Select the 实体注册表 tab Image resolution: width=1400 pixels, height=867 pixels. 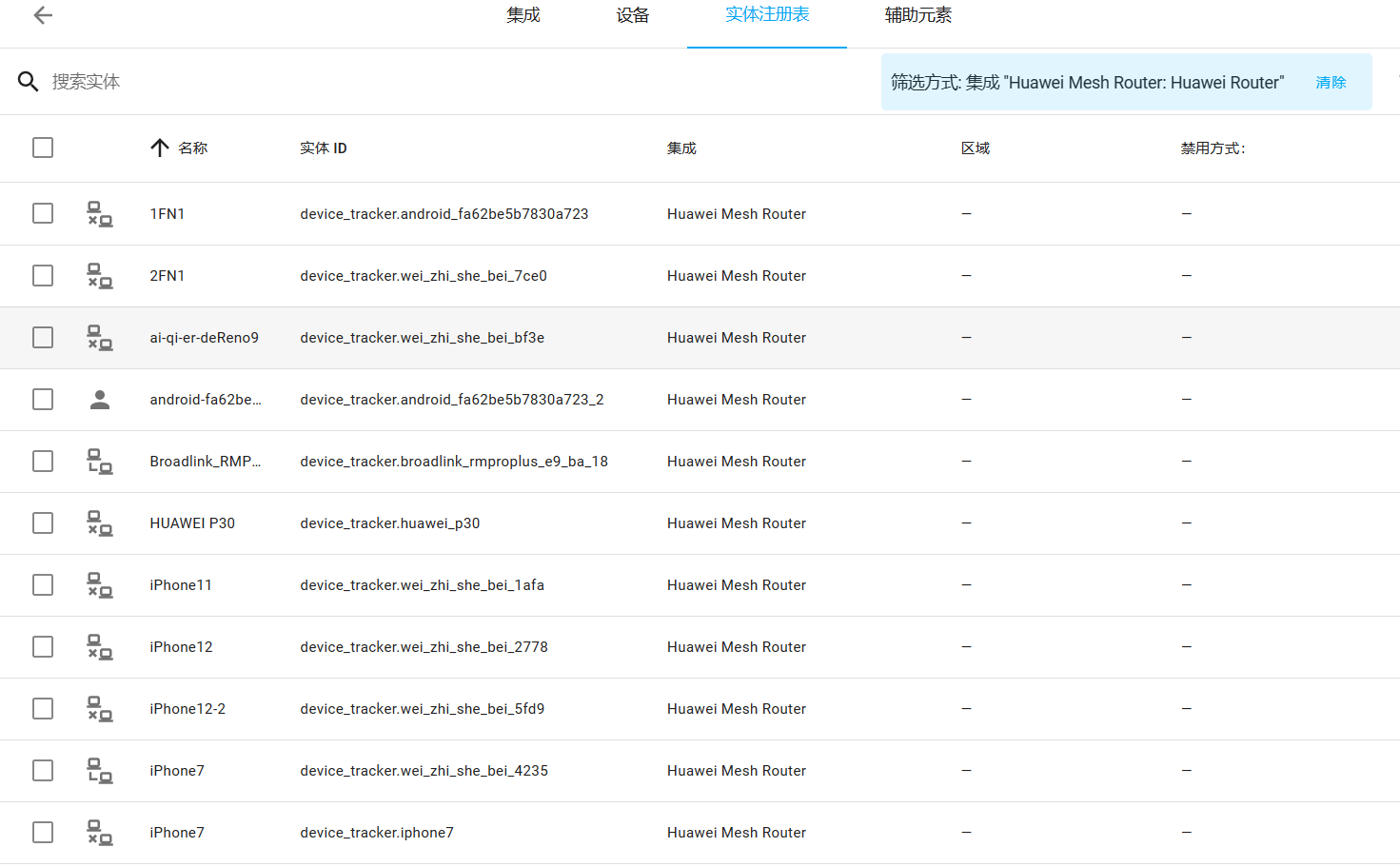click(x=767, y=15)
